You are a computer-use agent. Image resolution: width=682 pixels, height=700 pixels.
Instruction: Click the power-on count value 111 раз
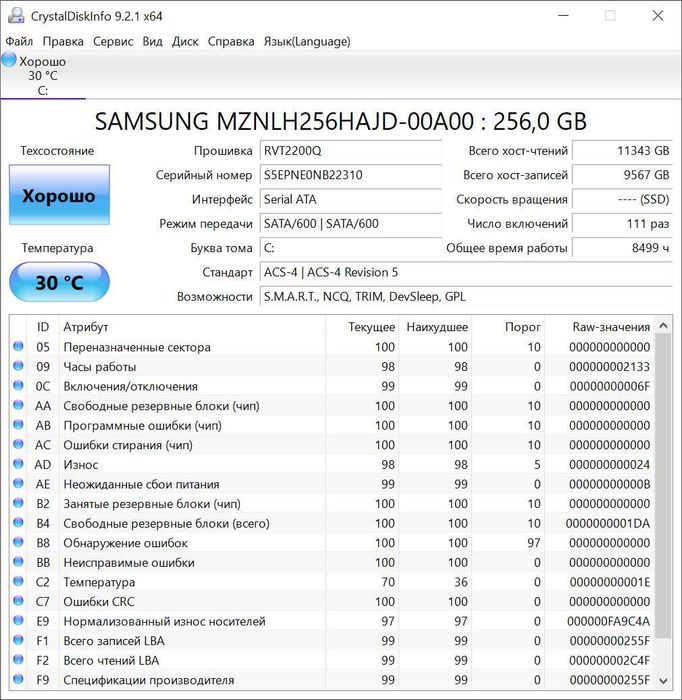622,224
